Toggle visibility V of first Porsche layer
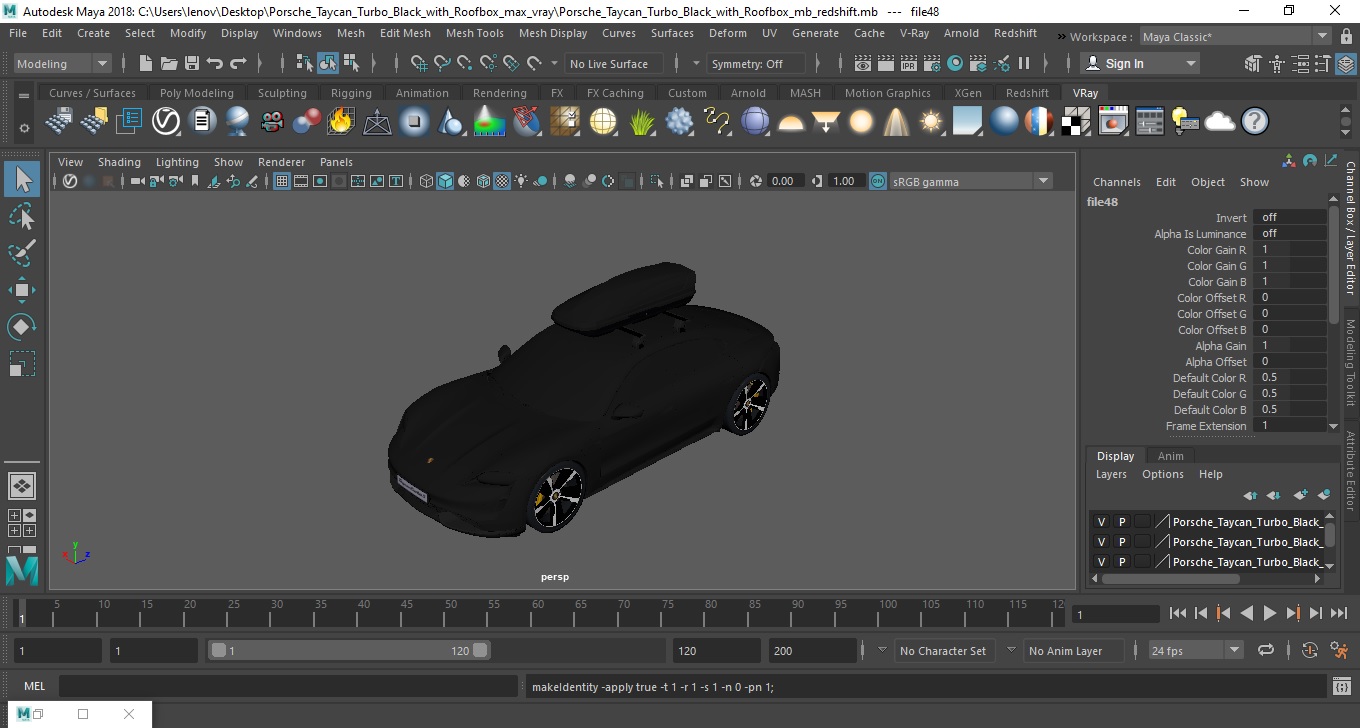Viewport: 1360px width, 728px height. (x=1101, y=522)
